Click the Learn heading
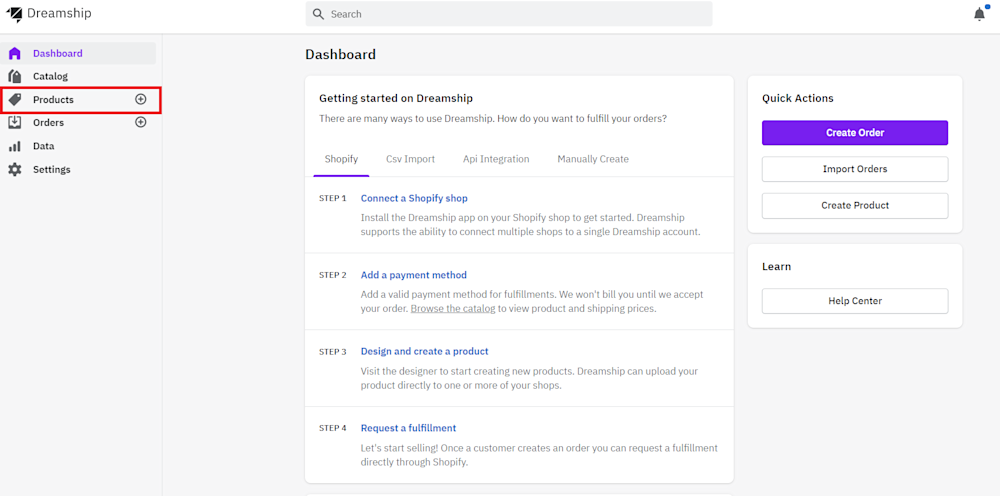 776,266
